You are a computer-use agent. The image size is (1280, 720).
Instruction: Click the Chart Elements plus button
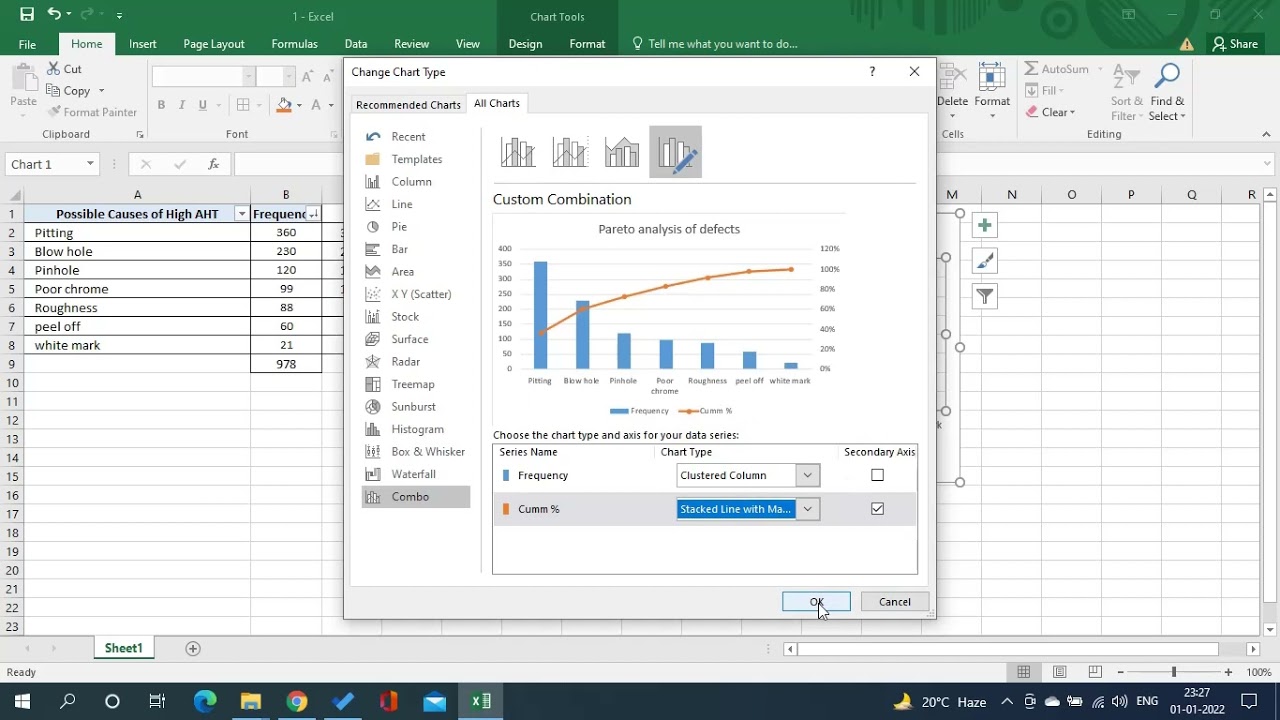pos(985,226)
